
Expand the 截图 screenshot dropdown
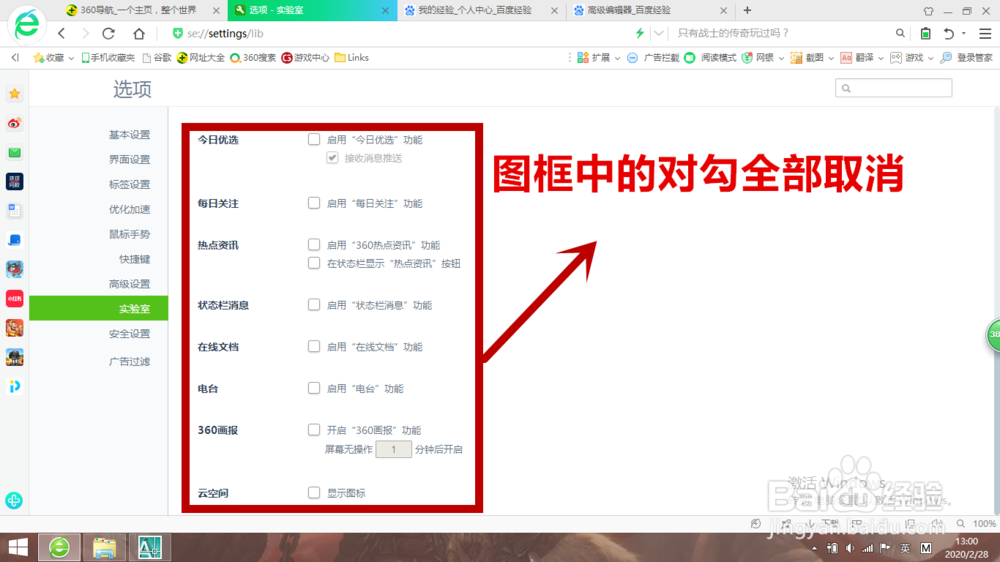click(831, 58)
